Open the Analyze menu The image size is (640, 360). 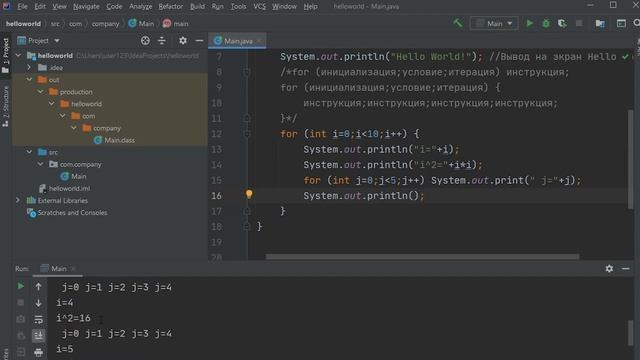tap(140, 6)
